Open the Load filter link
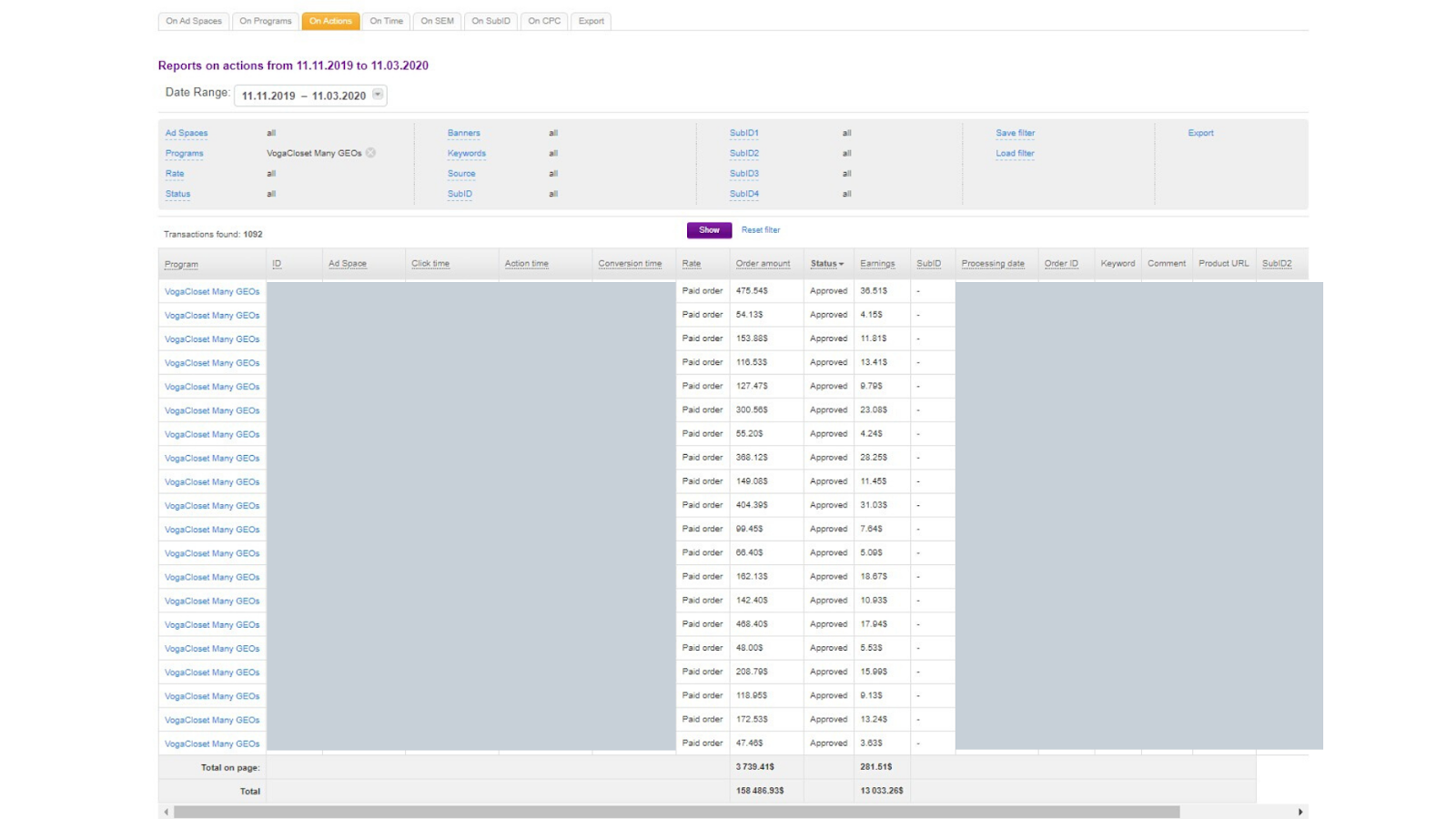1456x819 pixels. tap(1015, 154)
